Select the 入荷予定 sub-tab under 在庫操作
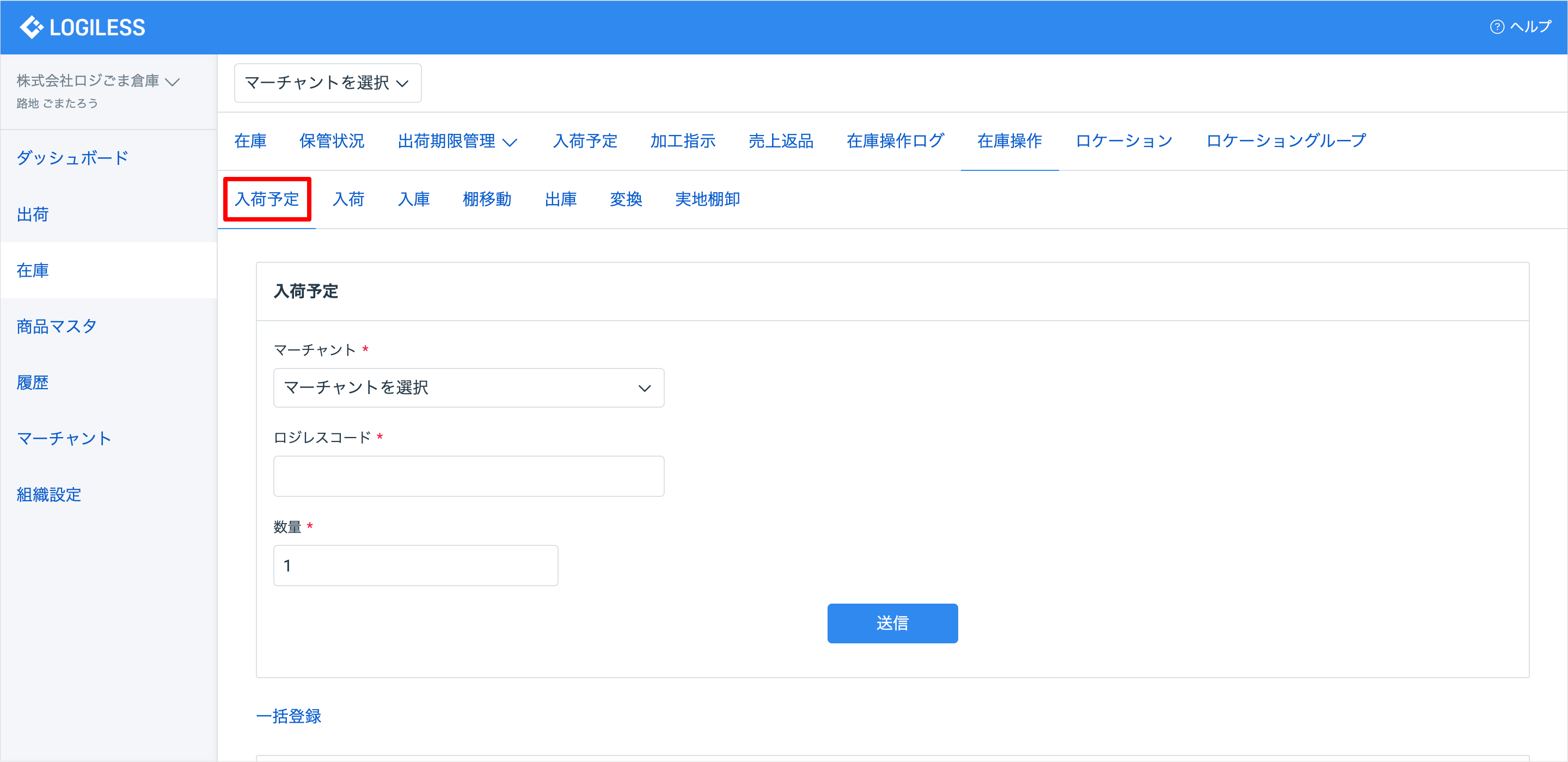1568x762 pixels. [x=267, y=200]
